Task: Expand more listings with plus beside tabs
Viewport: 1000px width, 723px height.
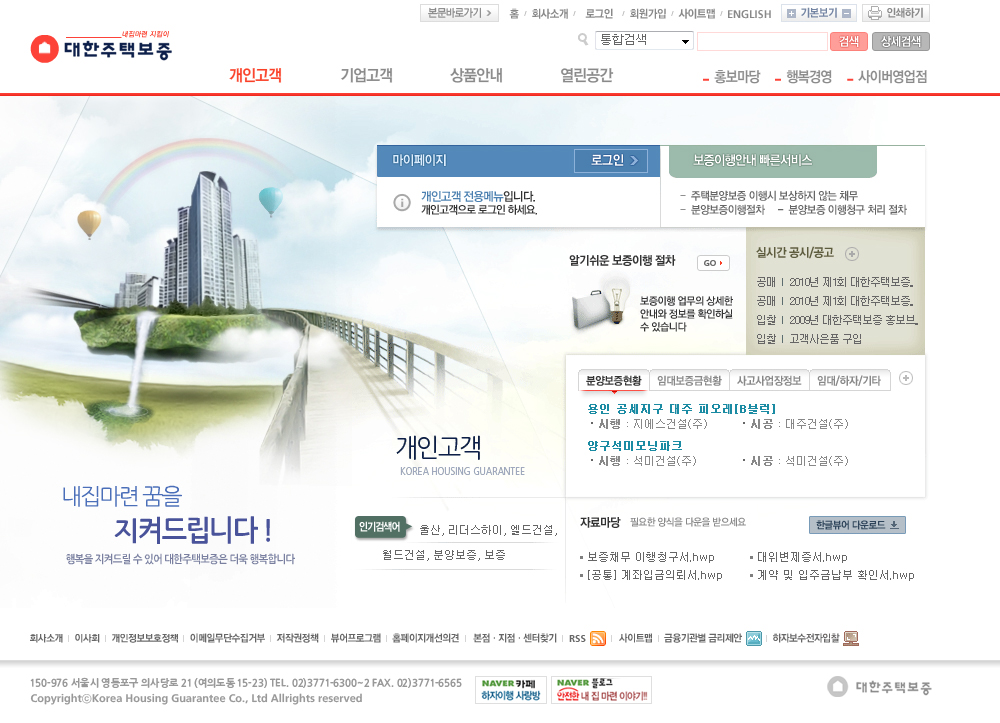Action: [906, 378]
